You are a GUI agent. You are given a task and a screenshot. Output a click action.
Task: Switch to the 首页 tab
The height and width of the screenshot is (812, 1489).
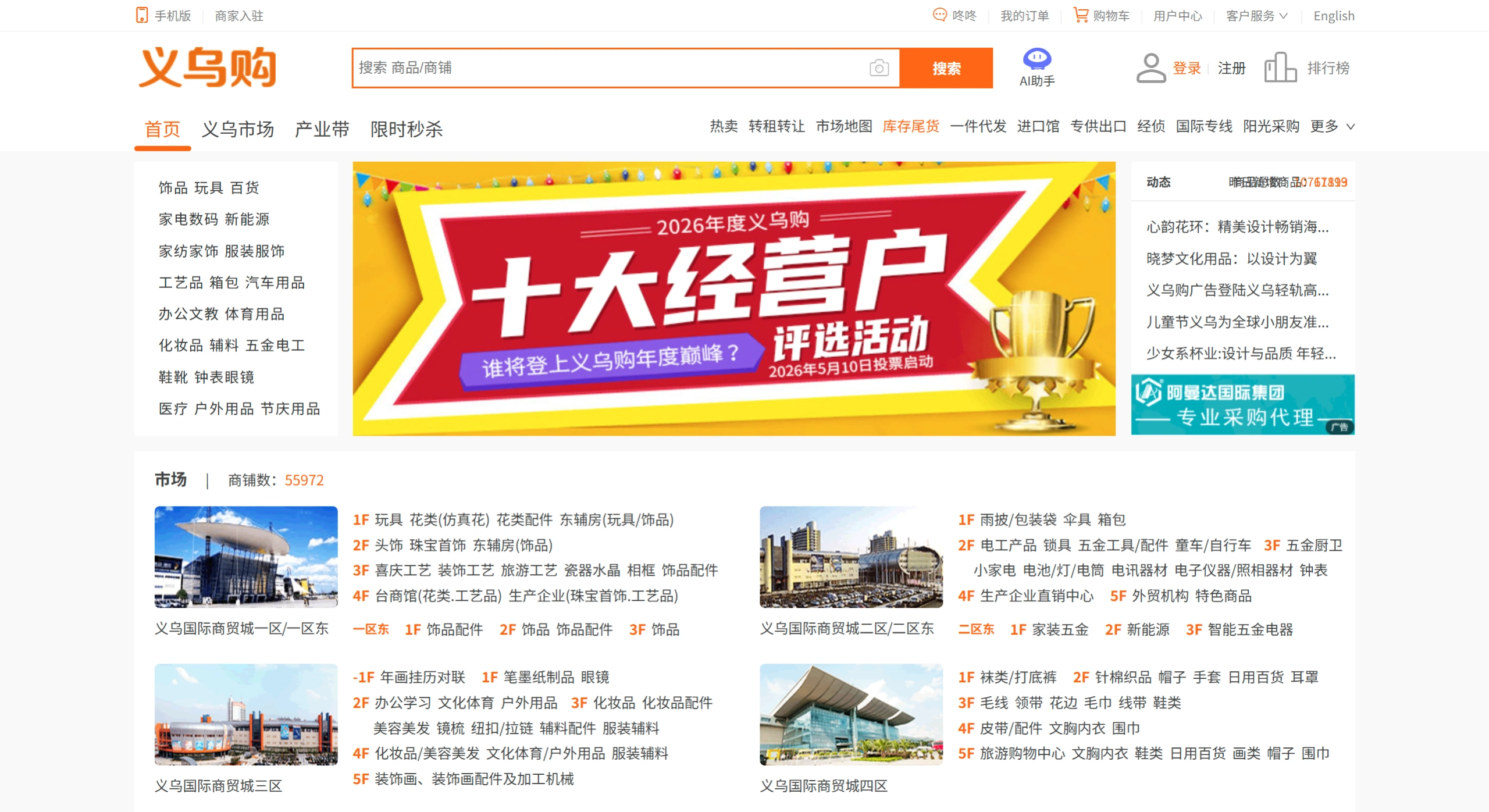click(162, 129)
